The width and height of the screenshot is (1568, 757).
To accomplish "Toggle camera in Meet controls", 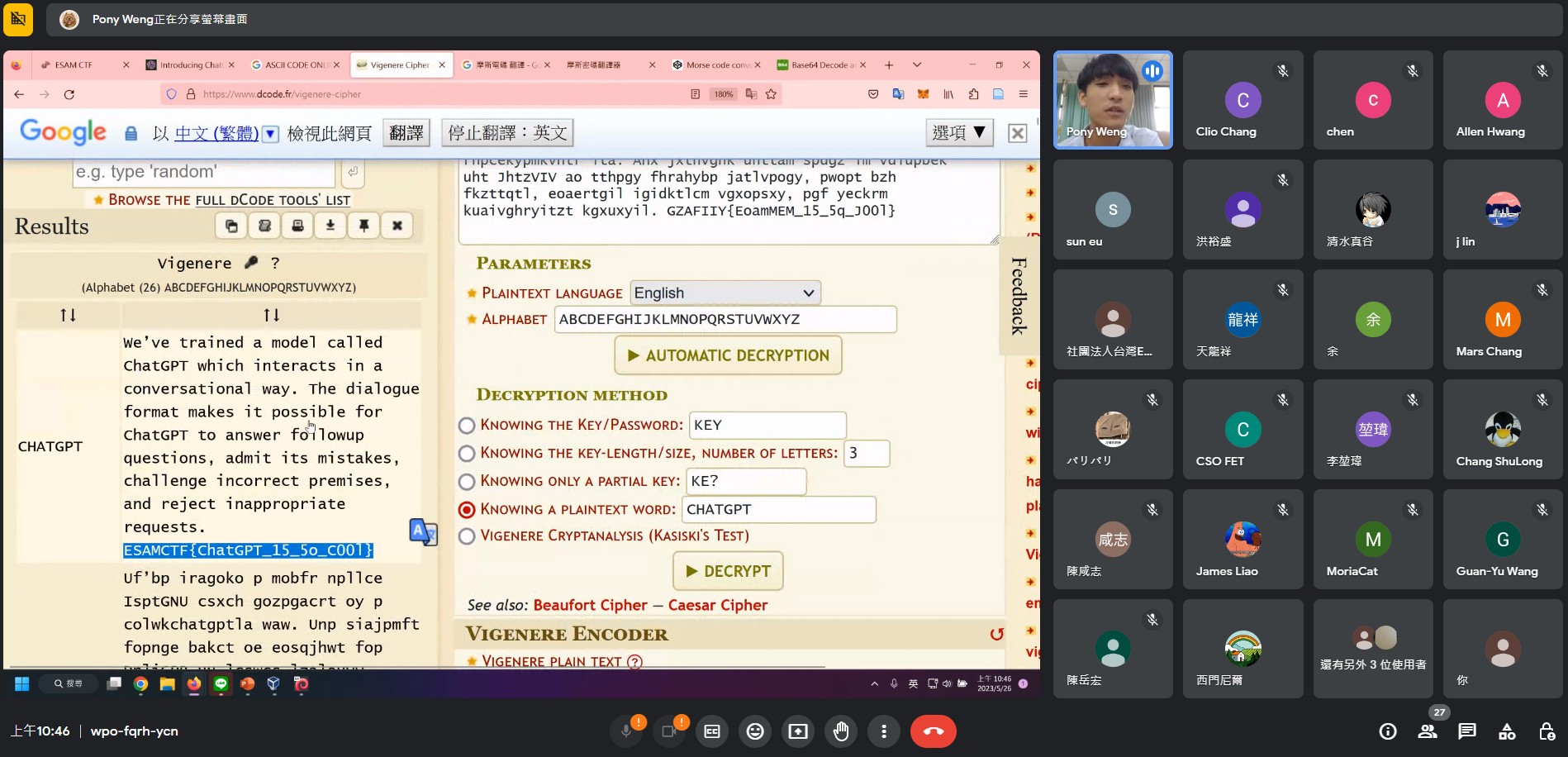I will 669,731.
